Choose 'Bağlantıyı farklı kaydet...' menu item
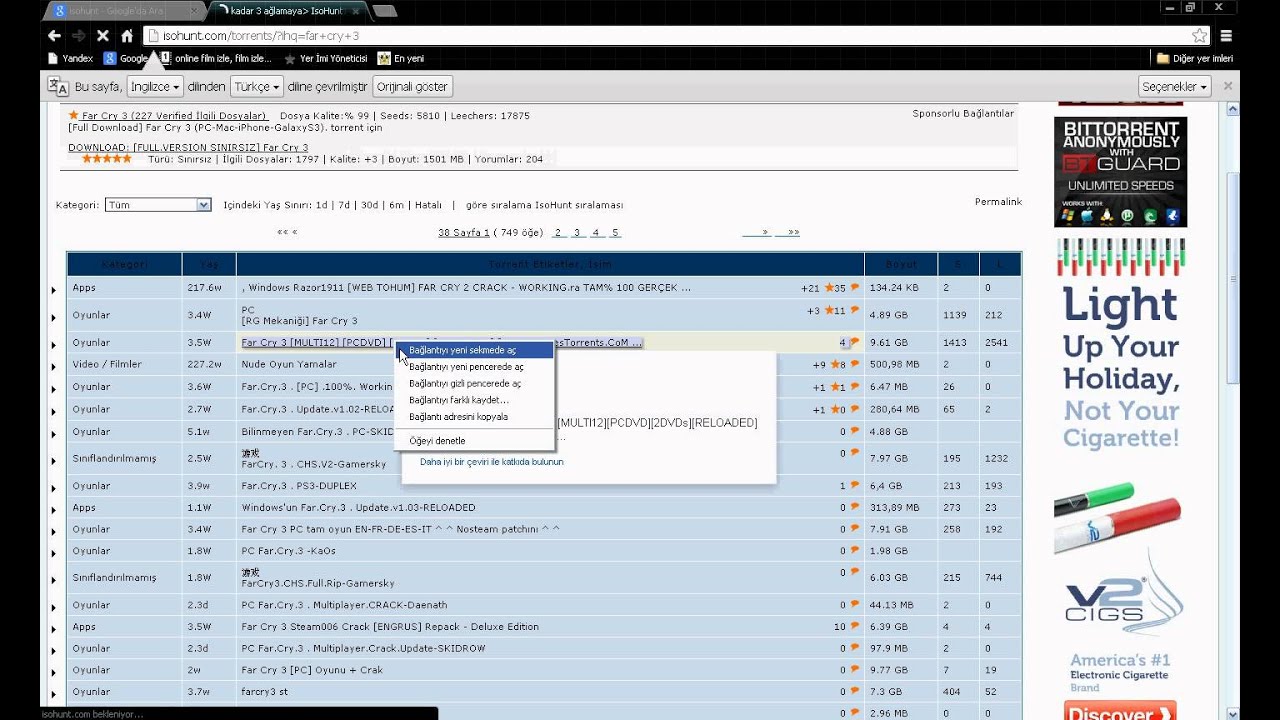The width and height of the screenshot is (1280, 720). click(475, 400)
